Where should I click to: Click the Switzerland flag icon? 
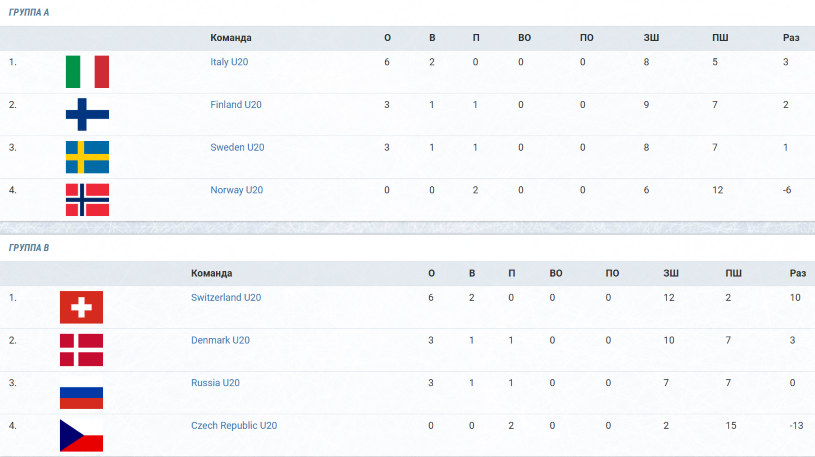(81, 307)
